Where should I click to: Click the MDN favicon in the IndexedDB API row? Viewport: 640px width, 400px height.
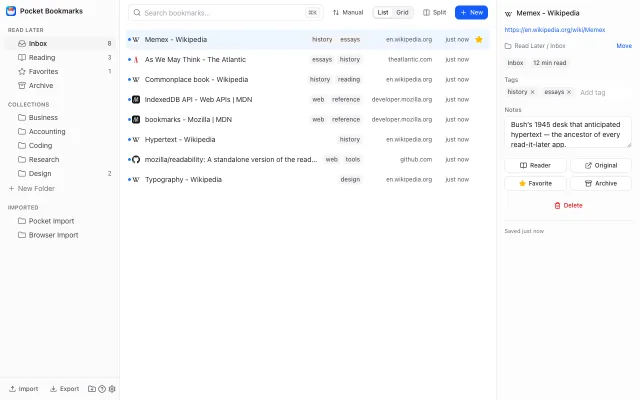coord(136,100)
